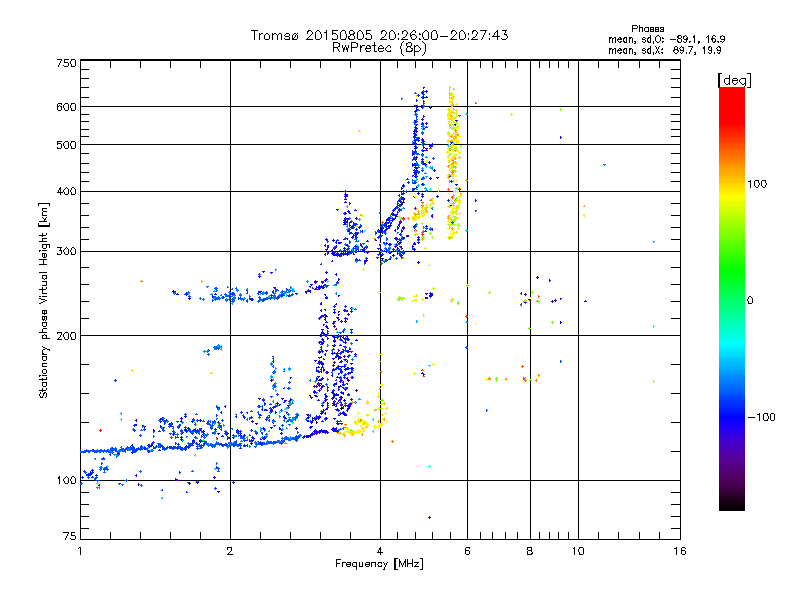Click the 'RwPretec (8p)' subtitle

pyautogui.click(x=379, y=48)
